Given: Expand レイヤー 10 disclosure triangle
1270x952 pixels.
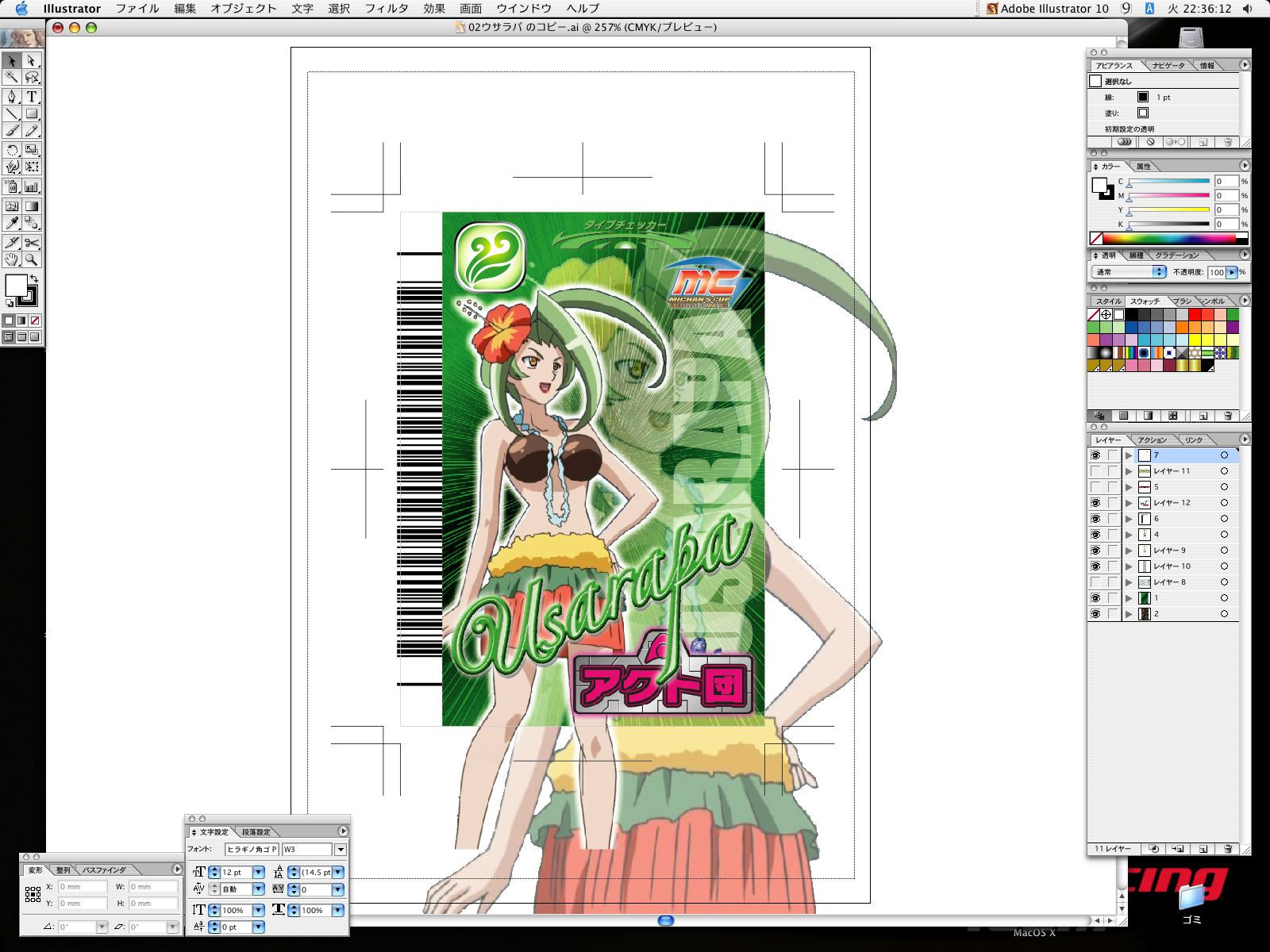Looking at the screenshot, I should 1129,566.
